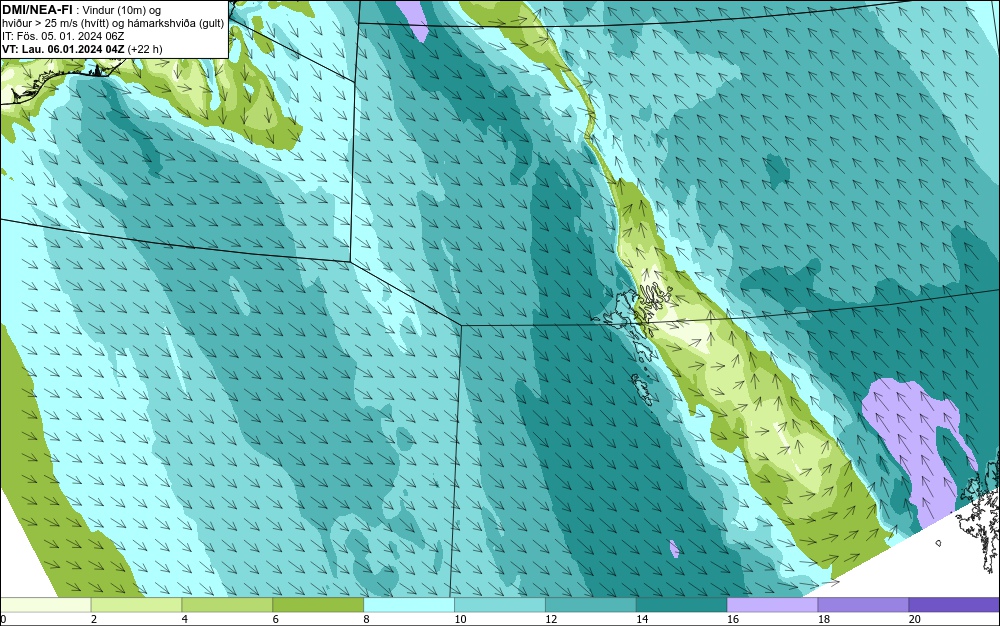This screenshot has width=1000, height=626.
Task: Click the legend label "16"
Action: 733,619
